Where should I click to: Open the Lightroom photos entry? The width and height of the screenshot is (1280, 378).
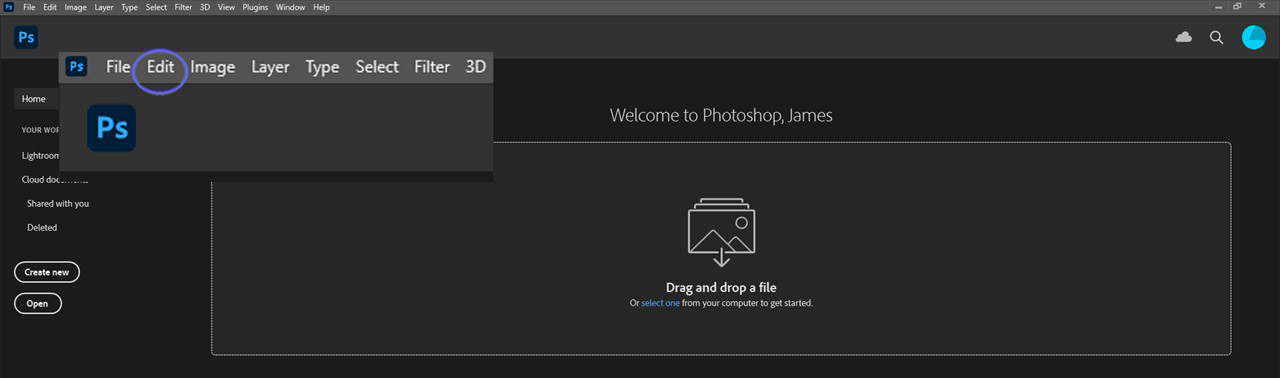(x=41, y=155)
